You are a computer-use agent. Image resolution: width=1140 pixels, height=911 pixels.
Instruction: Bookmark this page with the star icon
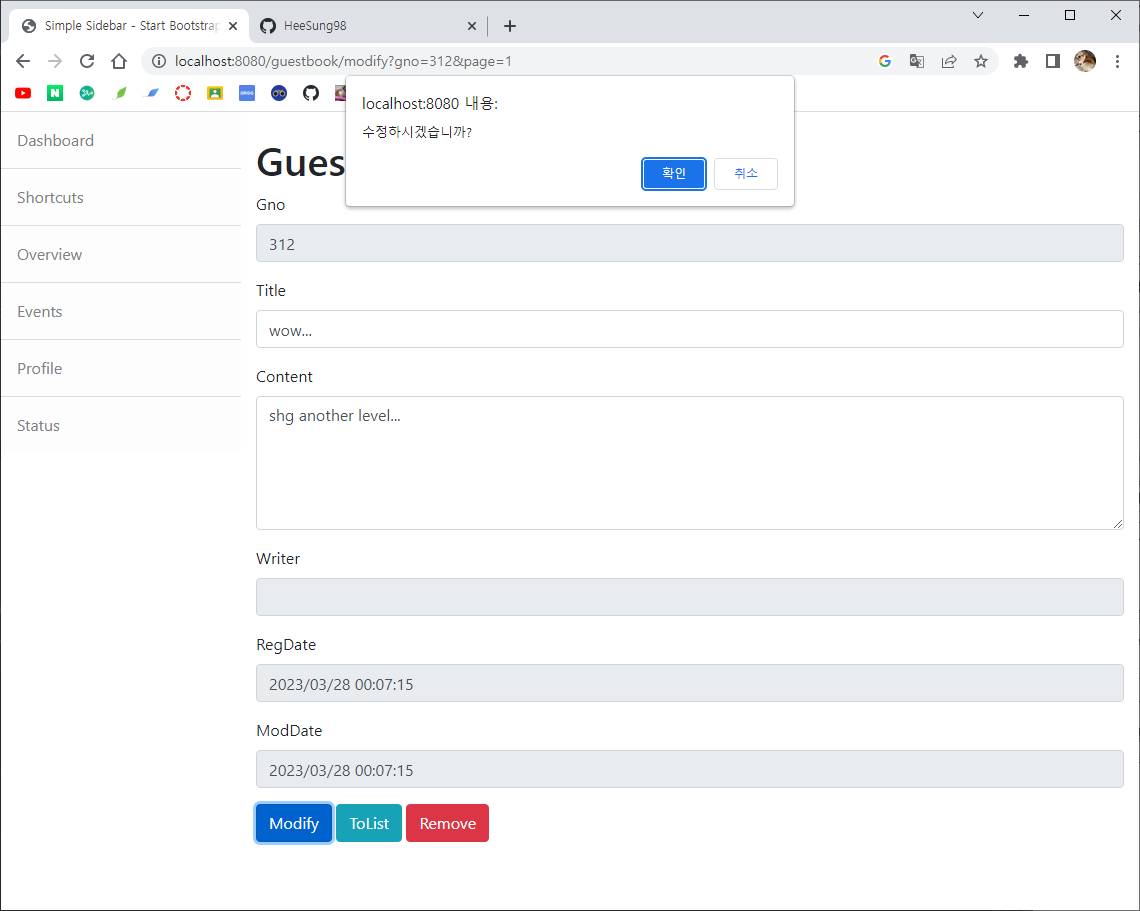tap(981, 61)
